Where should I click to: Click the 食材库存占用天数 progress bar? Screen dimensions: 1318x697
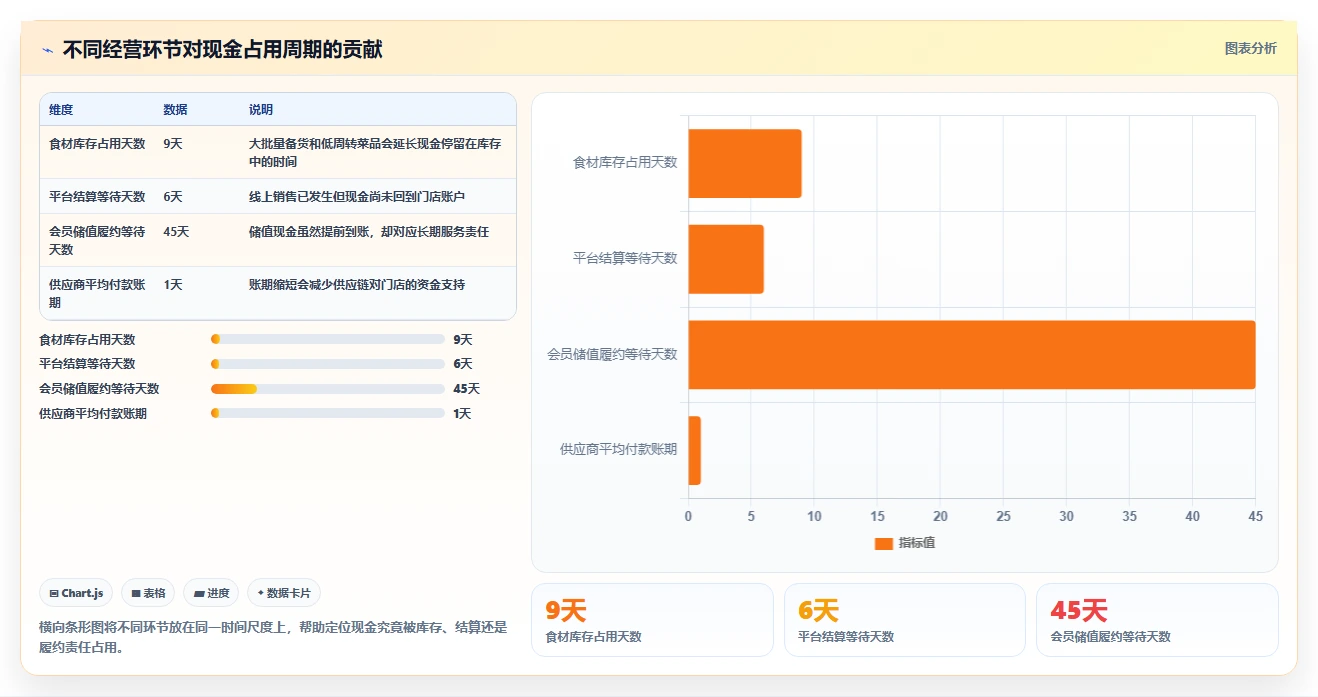[328, 340]
